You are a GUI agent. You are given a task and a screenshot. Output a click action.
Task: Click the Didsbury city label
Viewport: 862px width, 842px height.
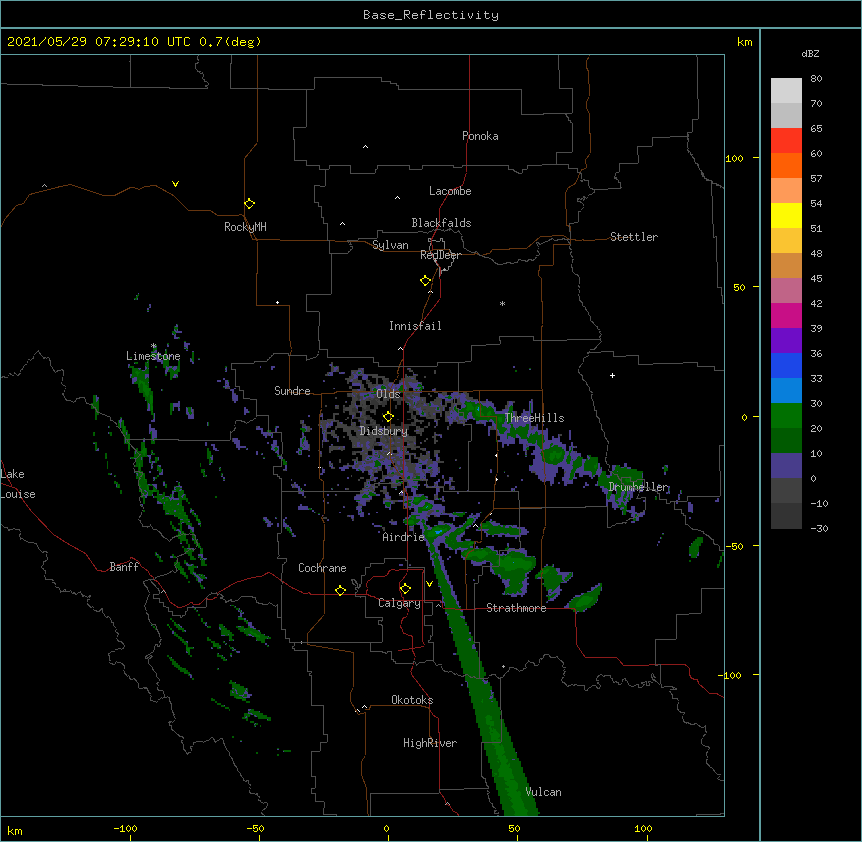click(384, 431)
